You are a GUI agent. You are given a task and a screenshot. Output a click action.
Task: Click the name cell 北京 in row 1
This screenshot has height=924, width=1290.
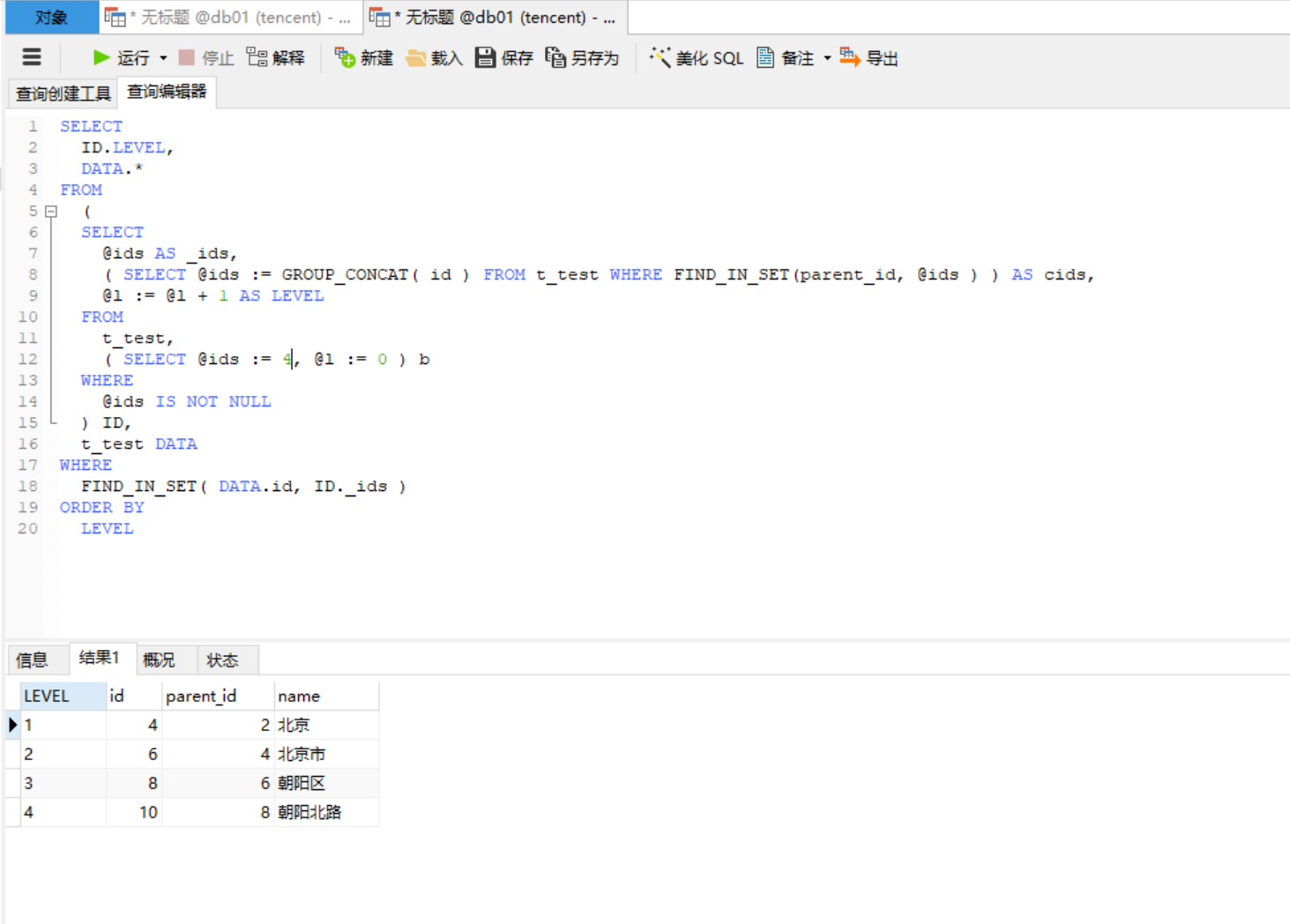pos(326,725)
